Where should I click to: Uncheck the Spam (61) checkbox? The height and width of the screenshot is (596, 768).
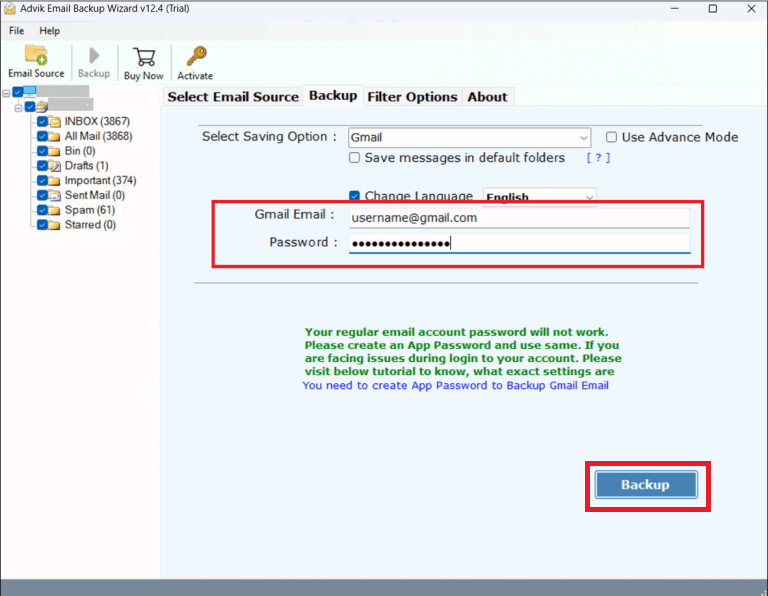[42, 210]
